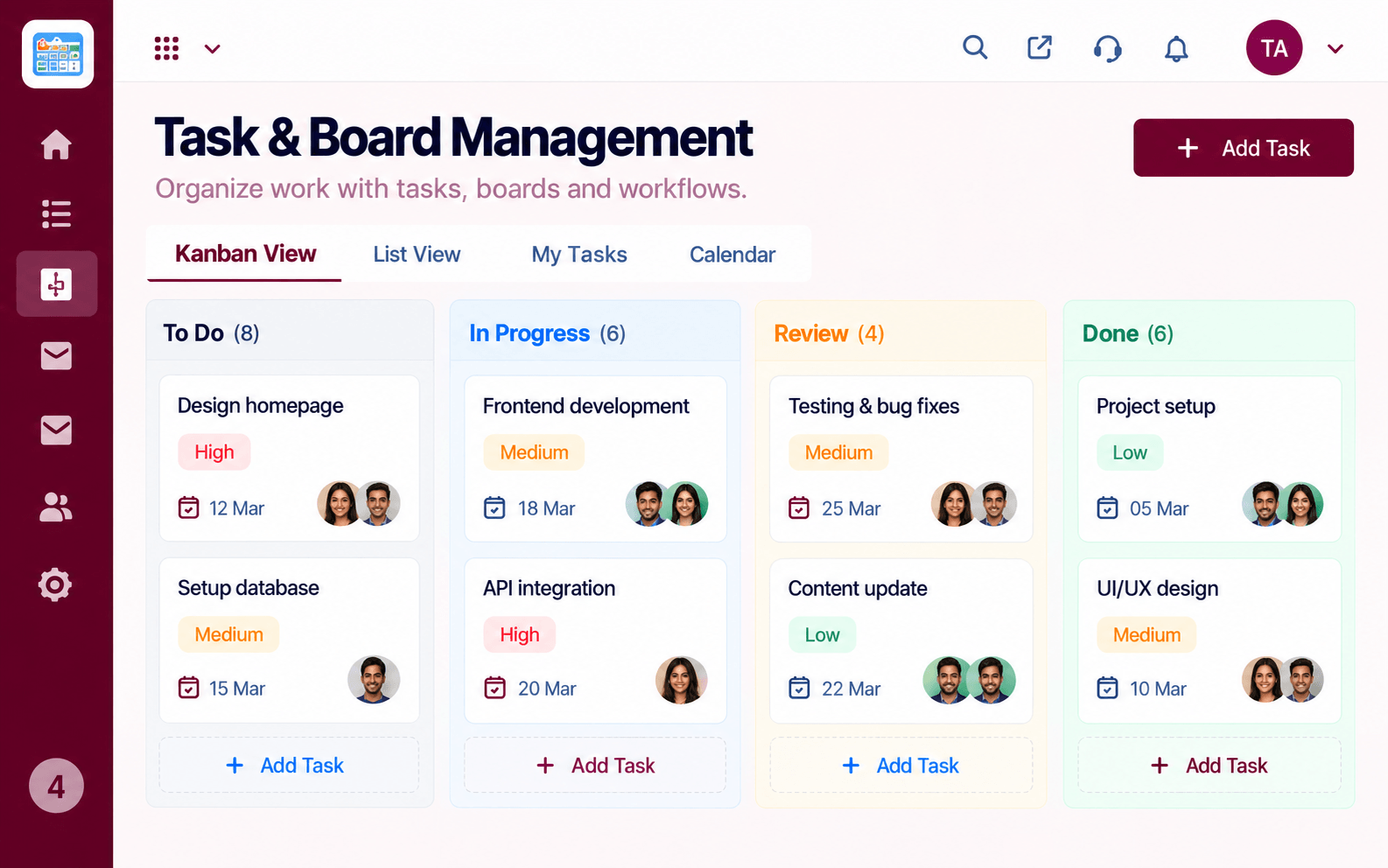
Task: Open the upper envelope icon in the sidebar
Action: click(x=56, y=356)
